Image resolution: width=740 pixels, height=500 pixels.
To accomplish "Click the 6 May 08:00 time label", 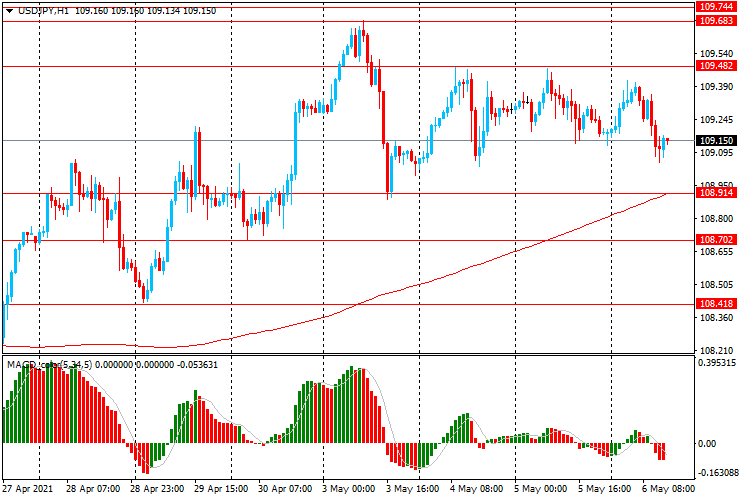I will tap(668, 489).
